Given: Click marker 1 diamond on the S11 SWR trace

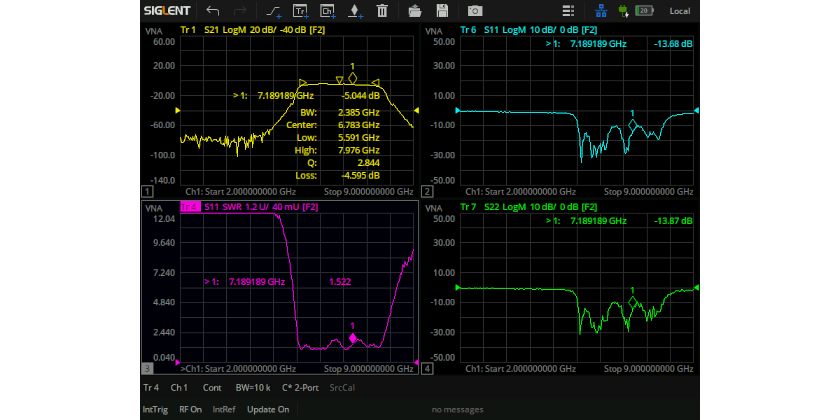Looking at the screenshot, I should point(353,339).
